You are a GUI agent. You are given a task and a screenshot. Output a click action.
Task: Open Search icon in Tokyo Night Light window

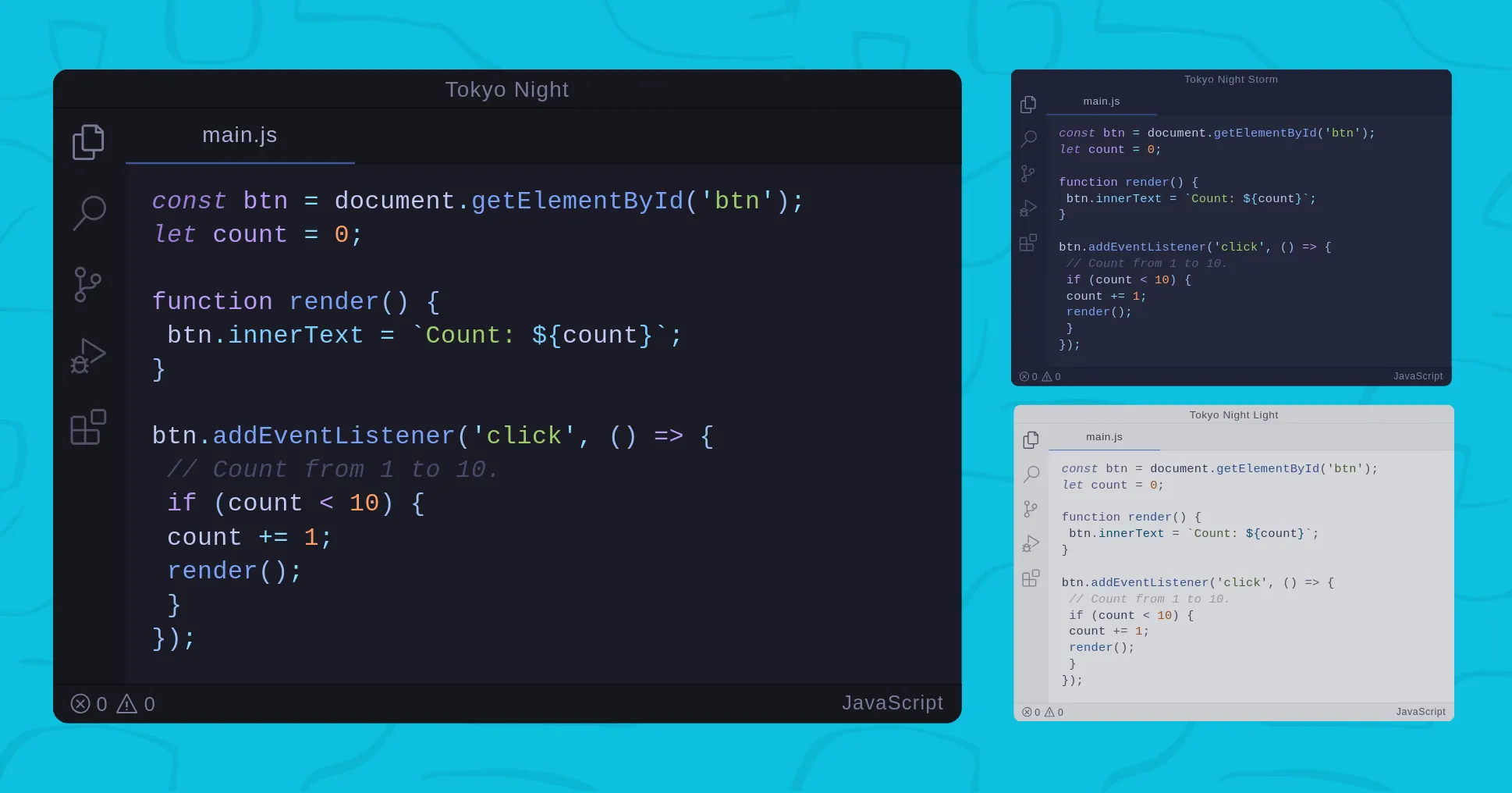tap(1031, 475)
